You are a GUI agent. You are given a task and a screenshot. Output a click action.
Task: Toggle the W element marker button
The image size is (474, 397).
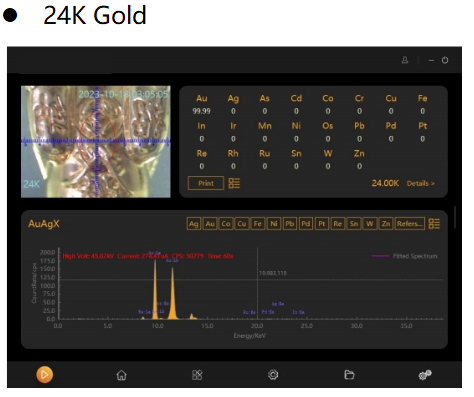[x=370, y=224]
